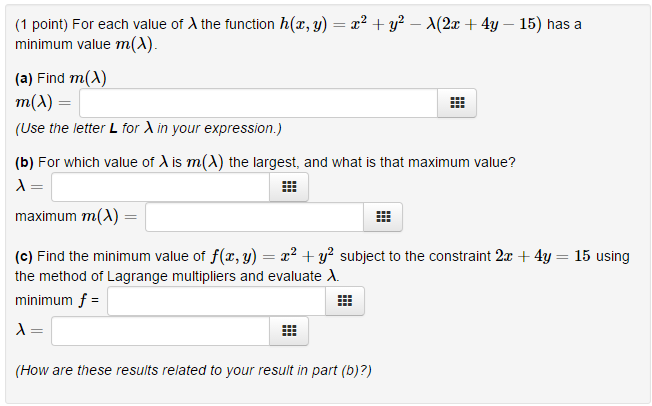652x406 pixels.
Task: Open equation editor icon for part (b) λ
Action: click(x=289, y=187)
